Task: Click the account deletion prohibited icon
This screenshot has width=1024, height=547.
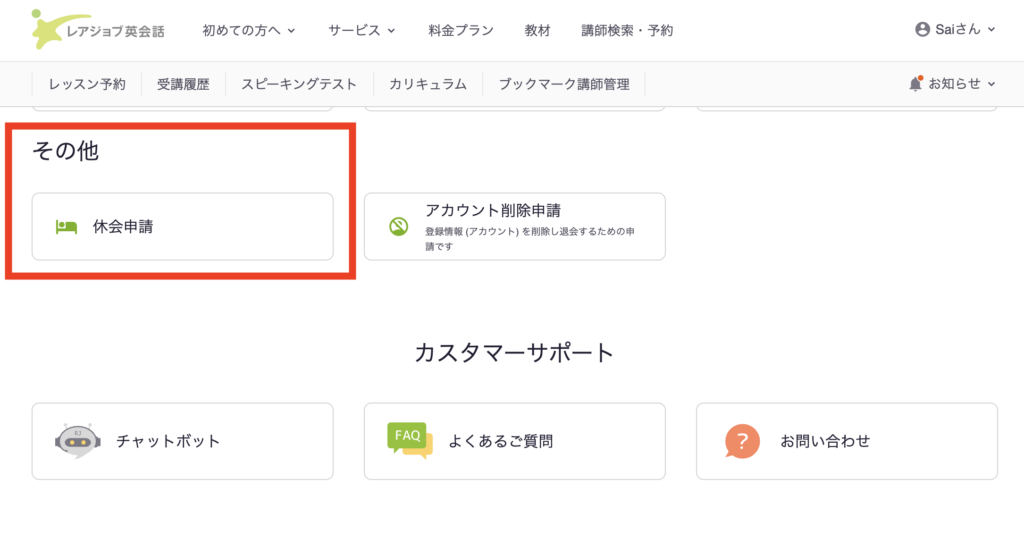Action: [x=398, y=227]
